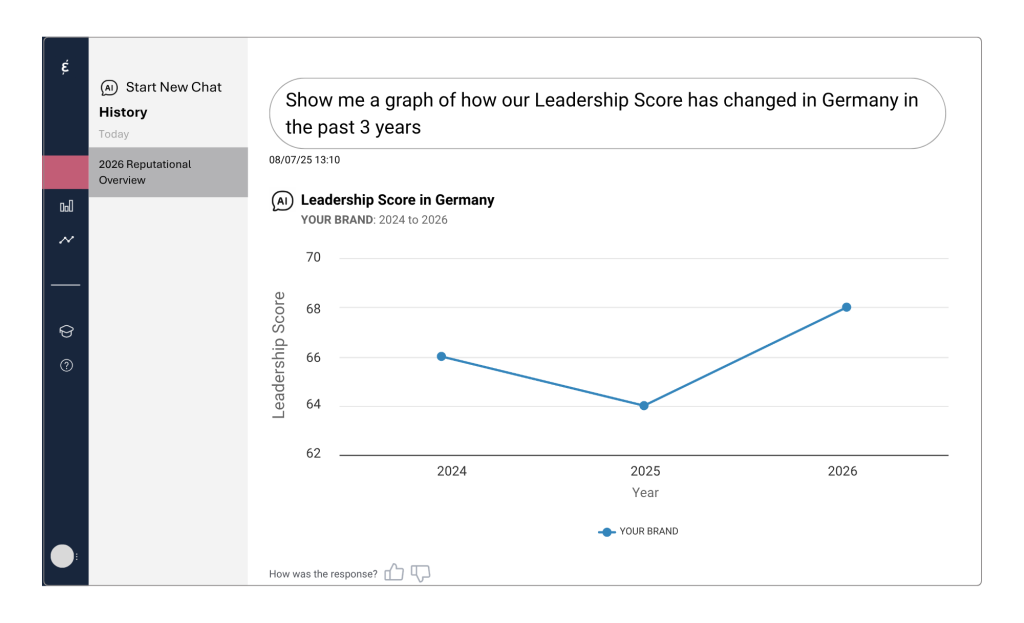Click the app logo at sidebar top
Screen dimensions: 1024x623
click(66, 68)
